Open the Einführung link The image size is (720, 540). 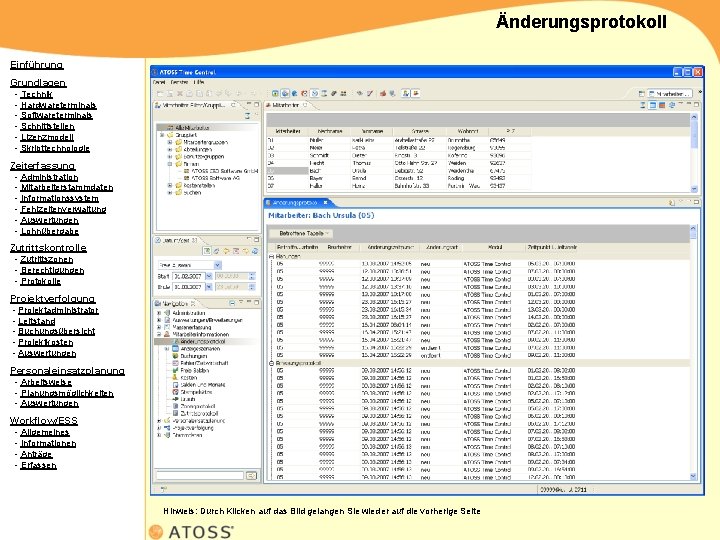point(37,65)
